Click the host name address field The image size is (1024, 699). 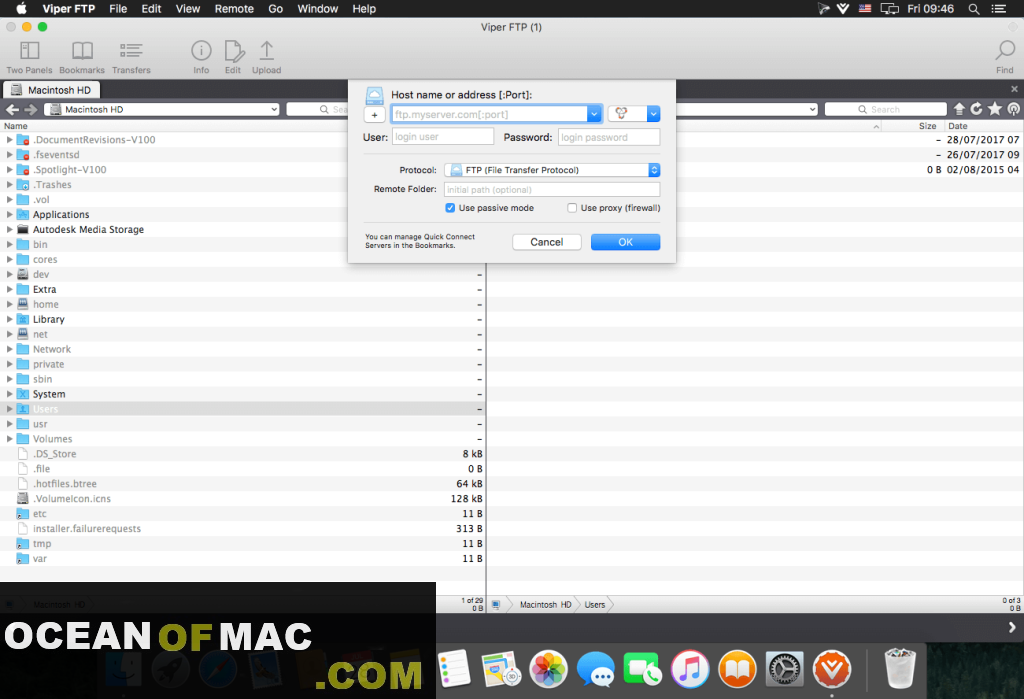[x=489, y=114]
